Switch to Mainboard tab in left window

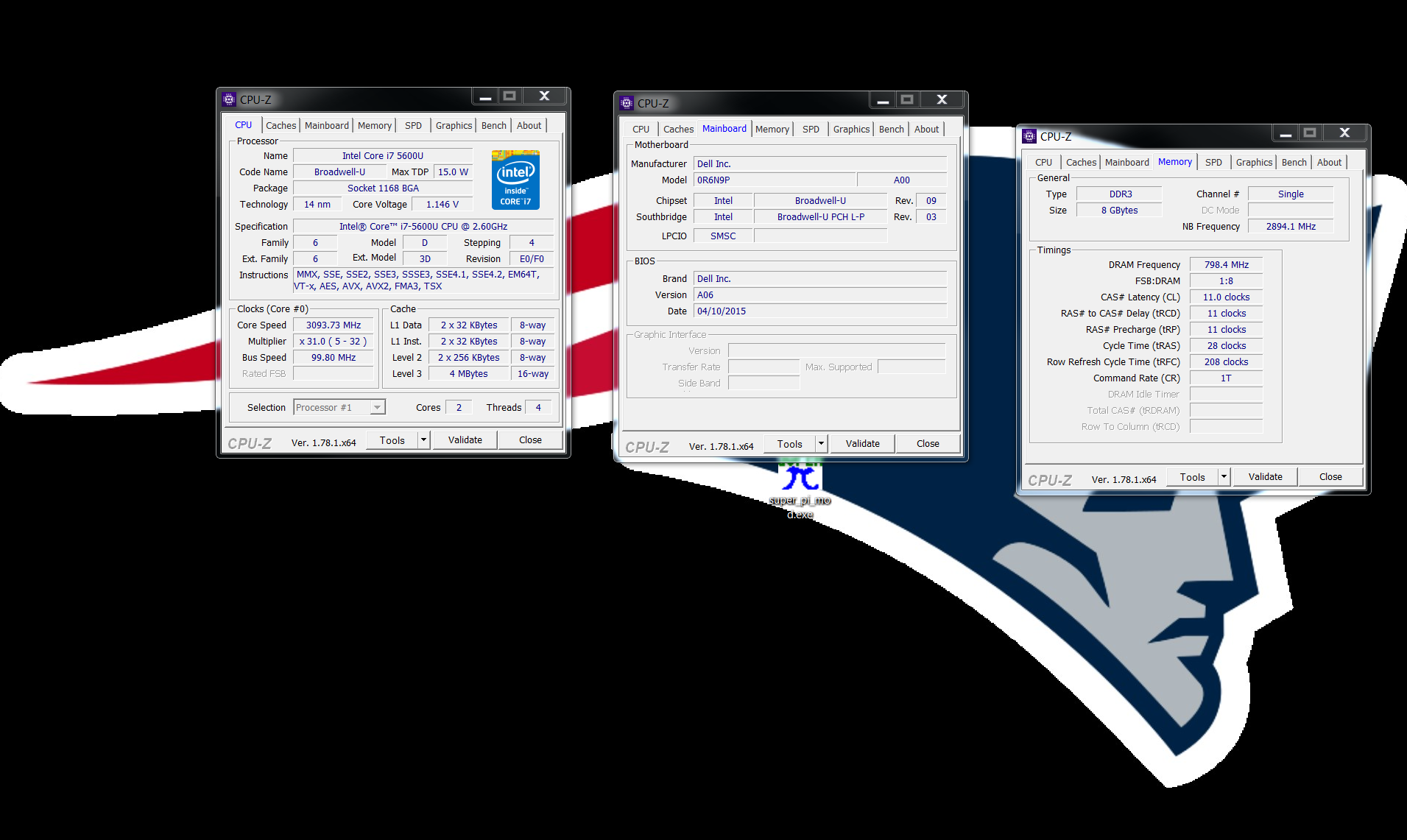[x=327, y=126]
